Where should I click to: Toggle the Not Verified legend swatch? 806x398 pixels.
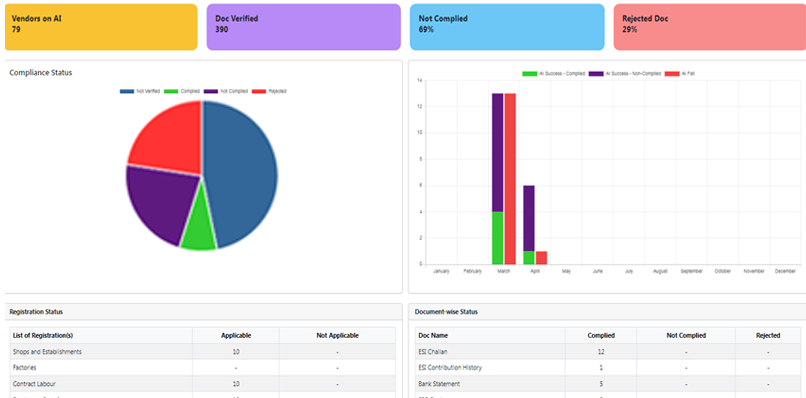126,91
